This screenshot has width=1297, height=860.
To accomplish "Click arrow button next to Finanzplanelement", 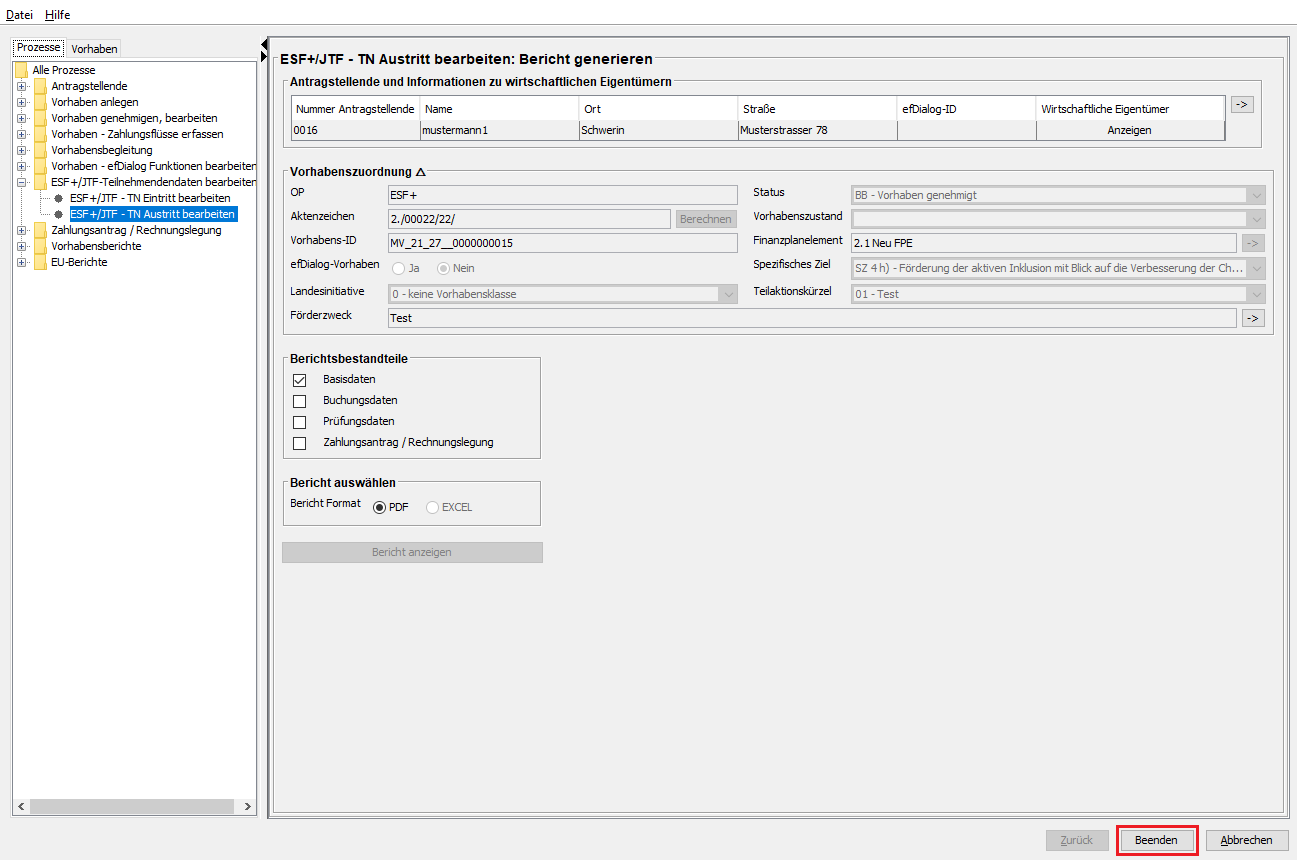I will (x=1253, y=242).
